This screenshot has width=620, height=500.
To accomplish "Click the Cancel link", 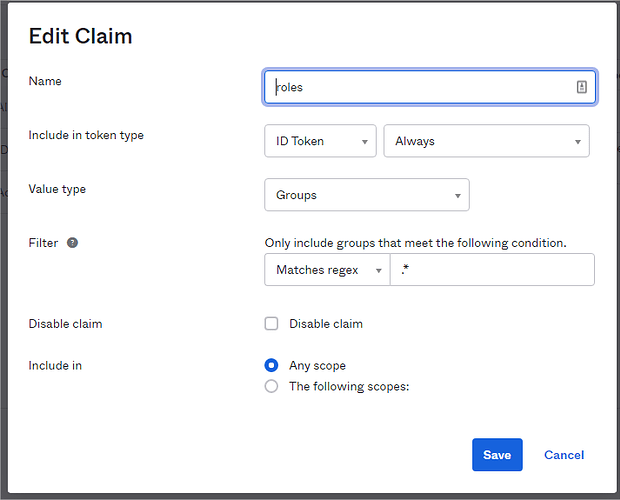I will 564,455.
